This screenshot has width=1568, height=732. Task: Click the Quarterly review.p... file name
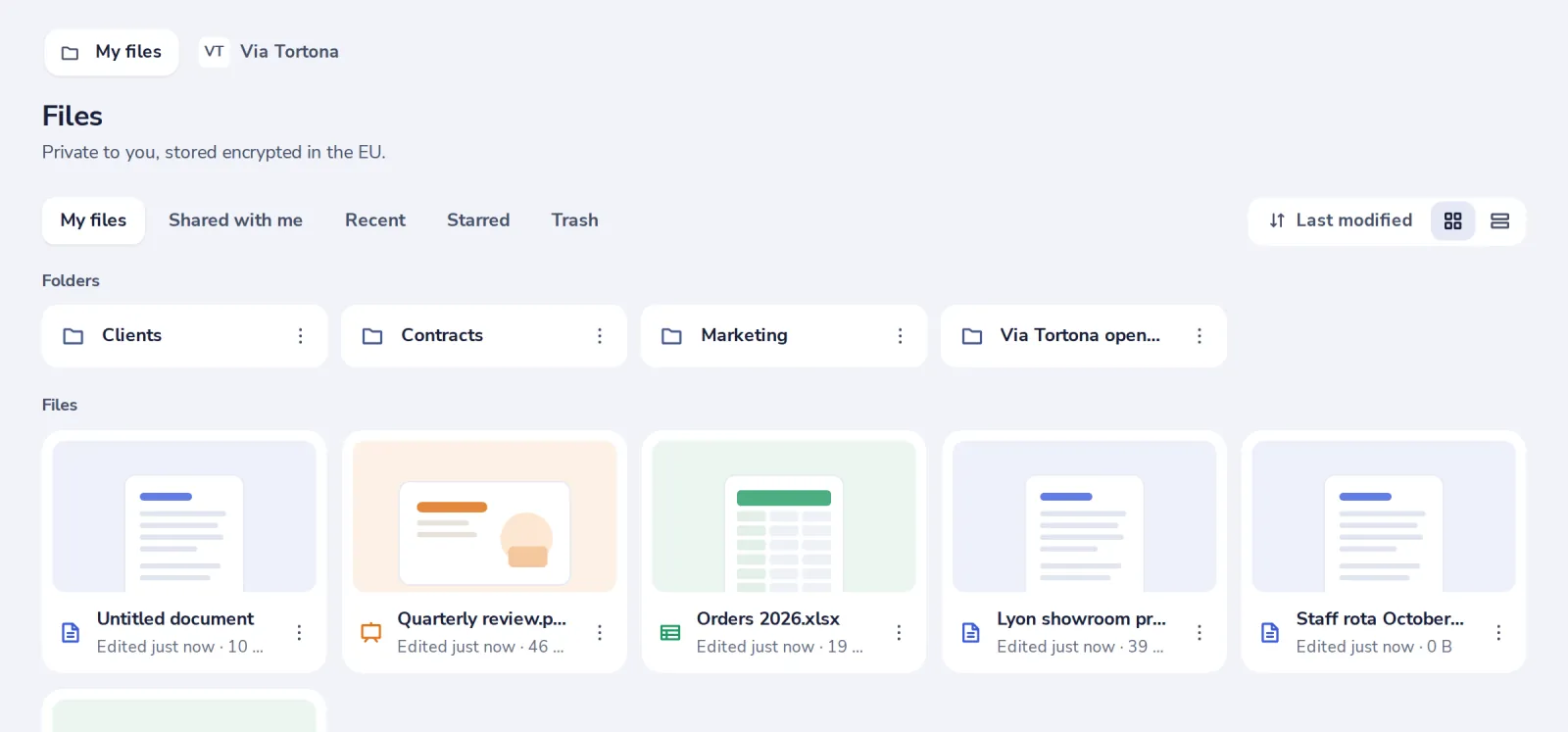click(x=481, y=619)
